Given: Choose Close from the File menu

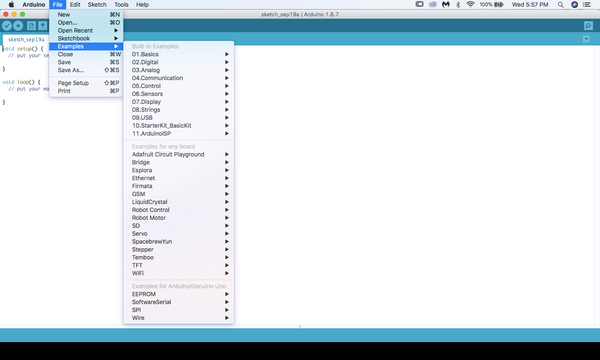Looking at the screenshot, I should click(86, 54).
